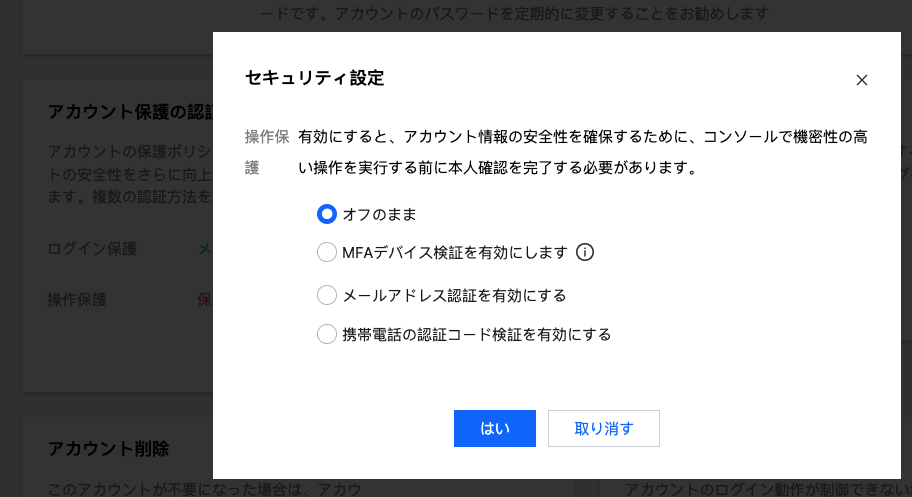Viewport: 912px width, 497px height.
Task: Close the セキュリティ設定 dialog with X
Action: point(861,80)
